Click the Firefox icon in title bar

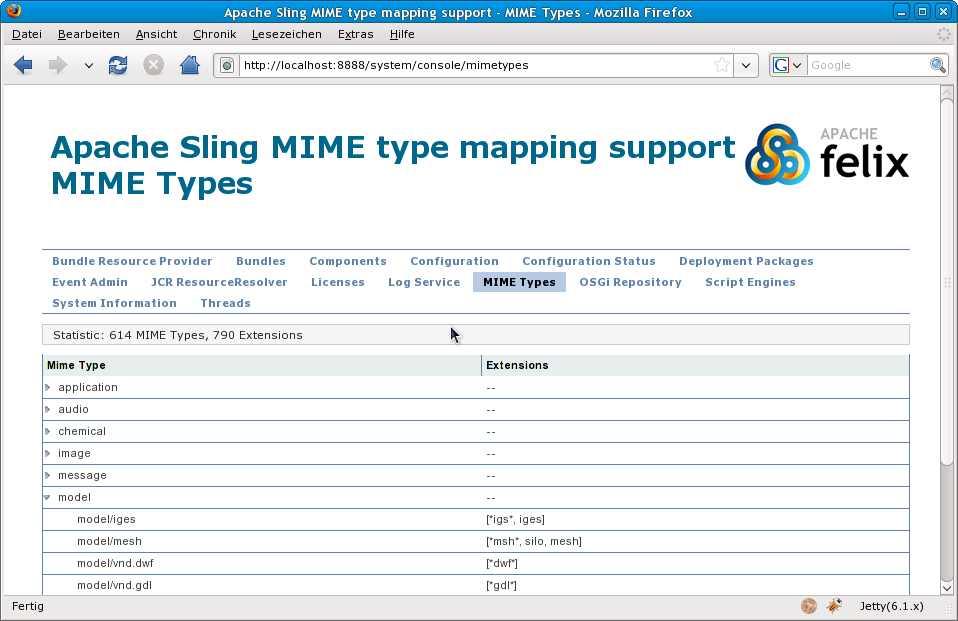pyautogui.click(x=13, y=11)
